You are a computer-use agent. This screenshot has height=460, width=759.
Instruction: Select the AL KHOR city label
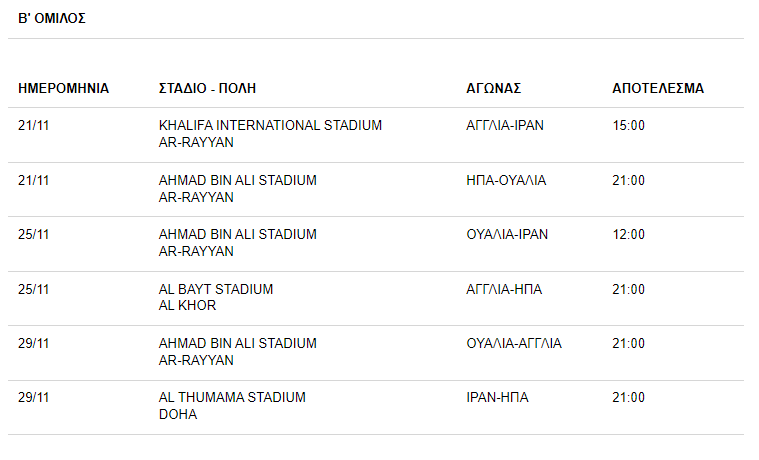[x=187, y=306]
